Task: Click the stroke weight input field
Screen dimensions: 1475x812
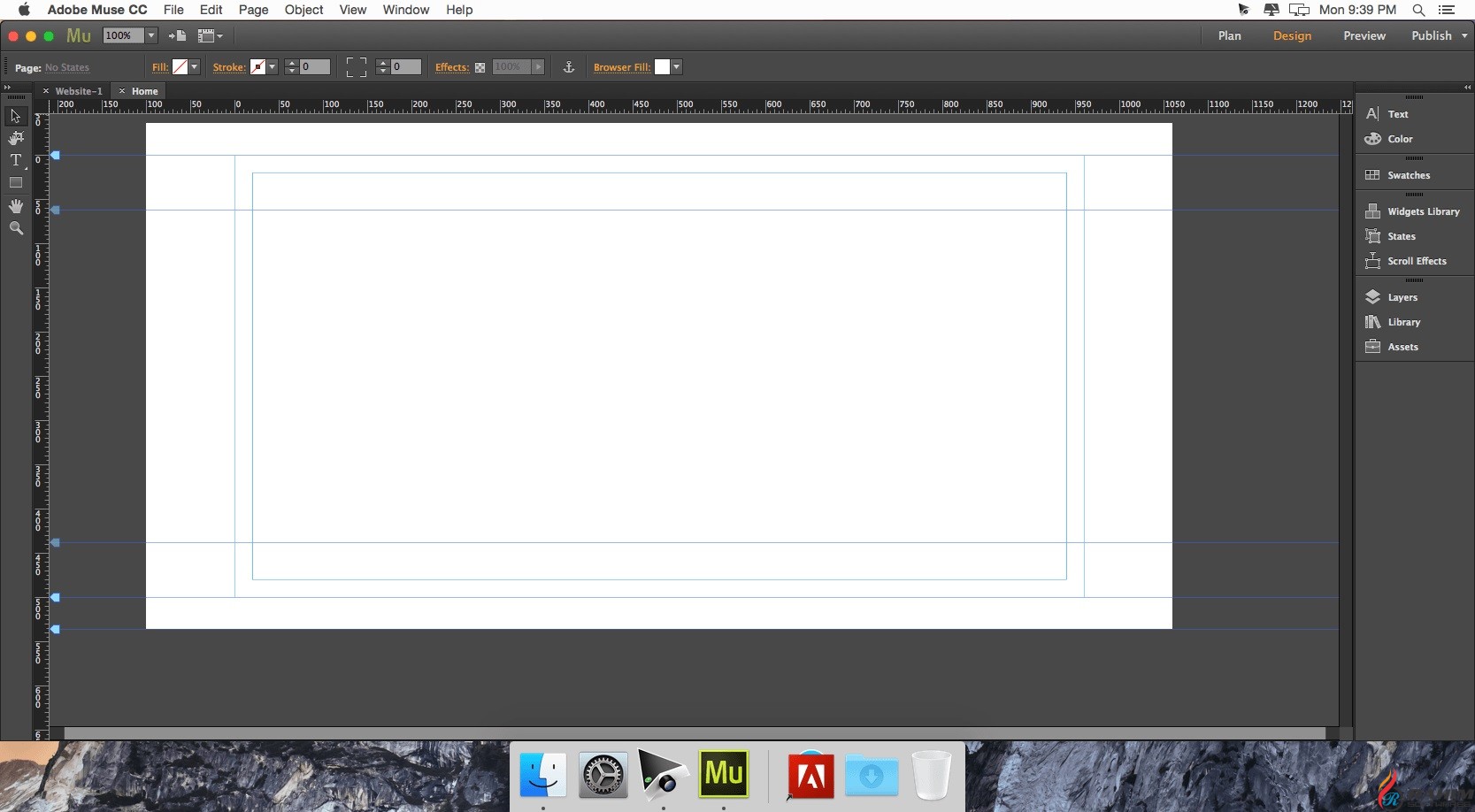Action: (x=314, y=67)
